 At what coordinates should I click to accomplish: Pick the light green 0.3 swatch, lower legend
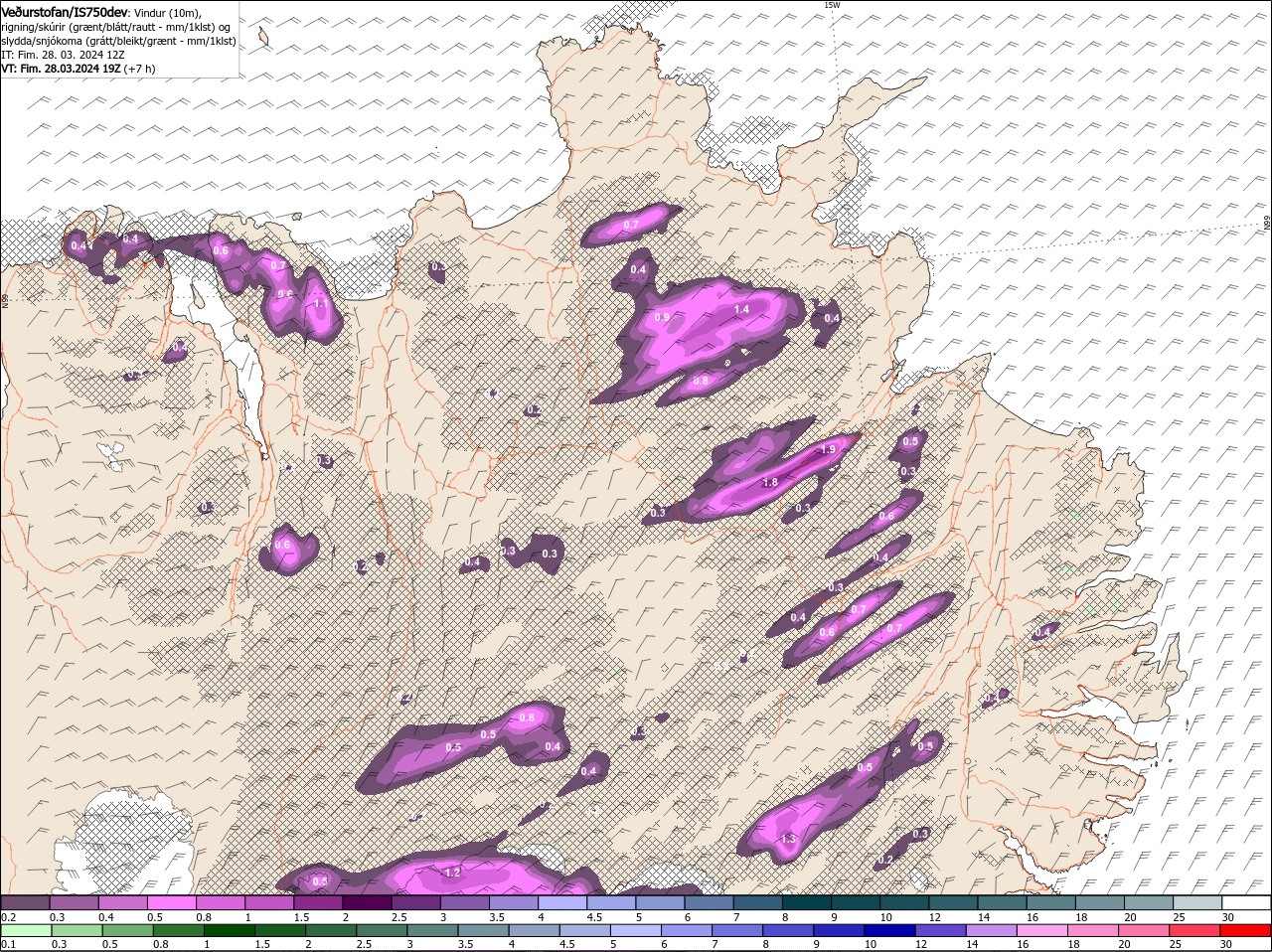pyautogui.click(x=77, y=931)
